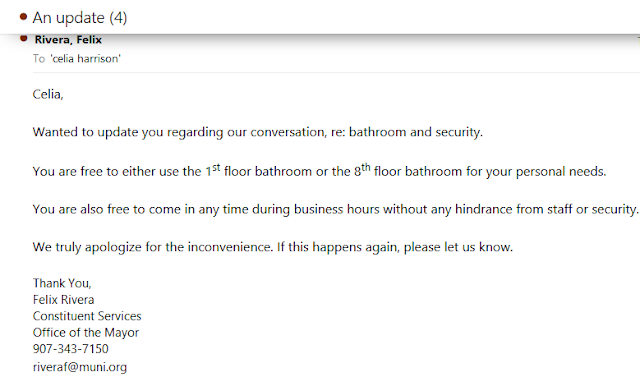Click the bullet next to Rivera, Felix
Image resolution: width=640 pixels, height=377 pixels.
24,38
